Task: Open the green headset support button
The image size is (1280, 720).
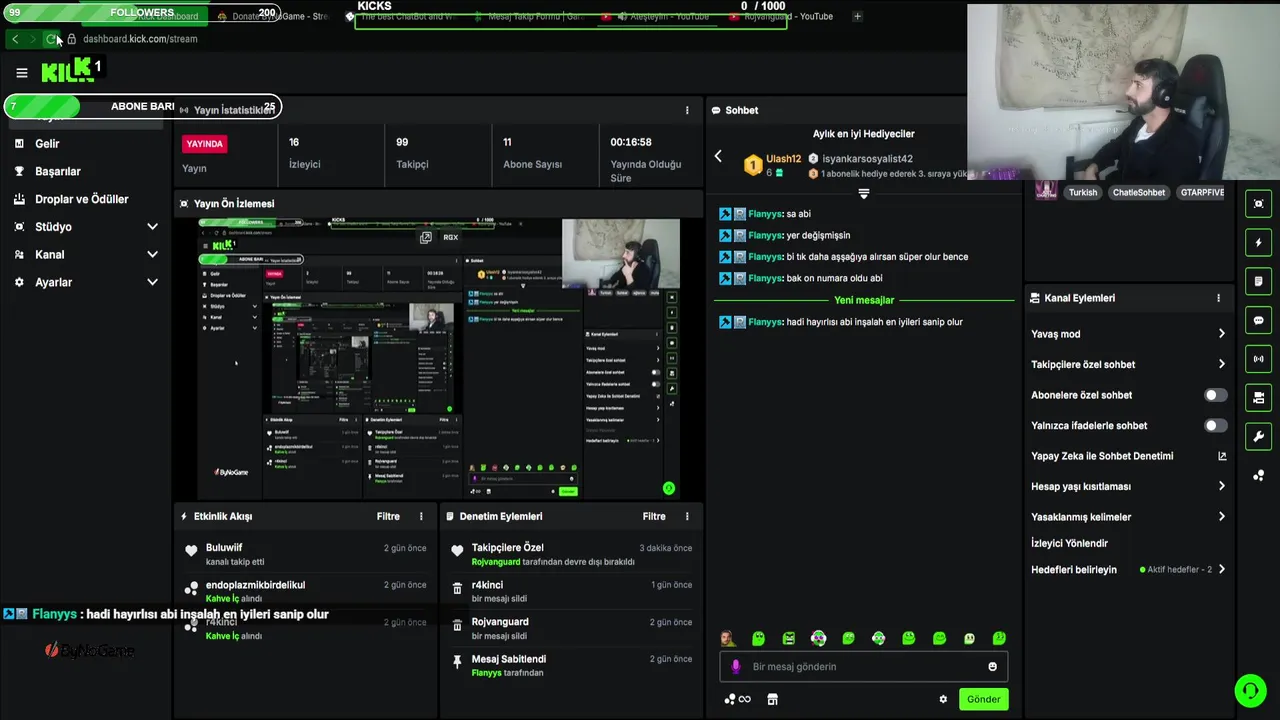Action: point(1250,691)
